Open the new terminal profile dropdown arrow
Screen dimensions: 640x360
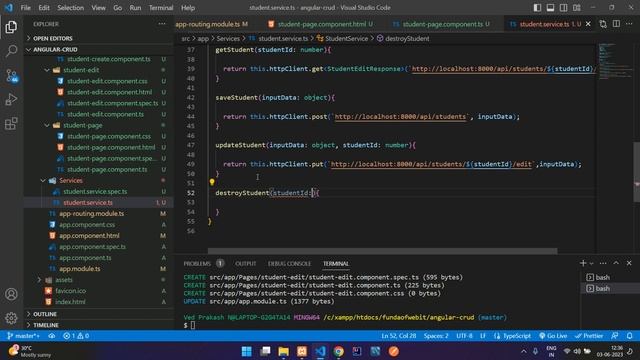591,264
